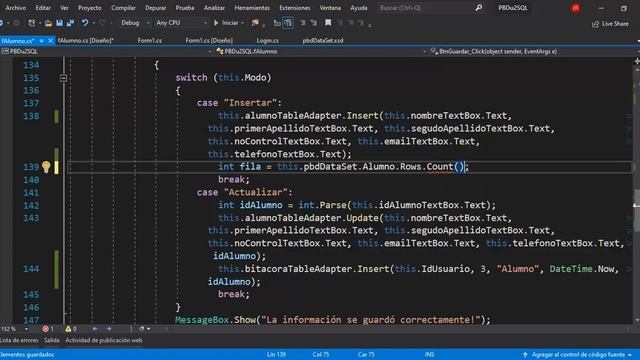The width and height of the screenshot is (640, 360).
Task: Click Col 75 in status bar
Action: 321,354
